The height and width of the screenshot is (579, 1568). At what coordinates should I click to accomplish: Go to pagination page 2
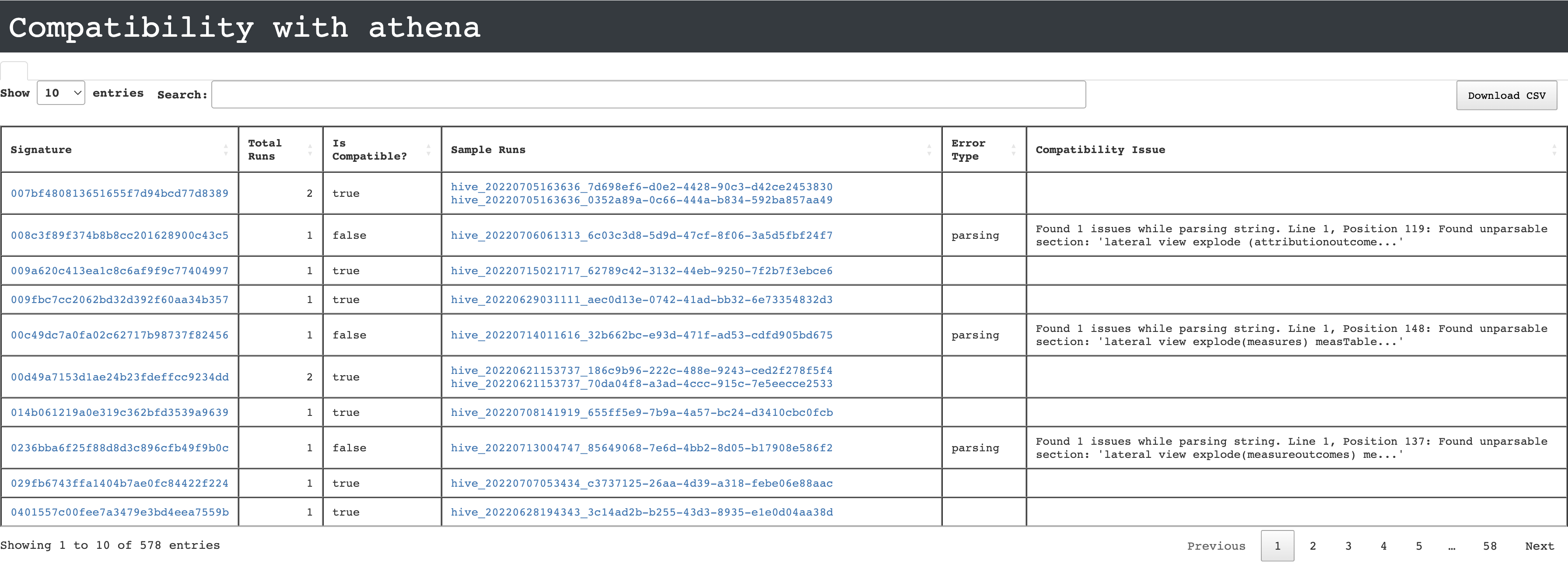[1312, 546]
